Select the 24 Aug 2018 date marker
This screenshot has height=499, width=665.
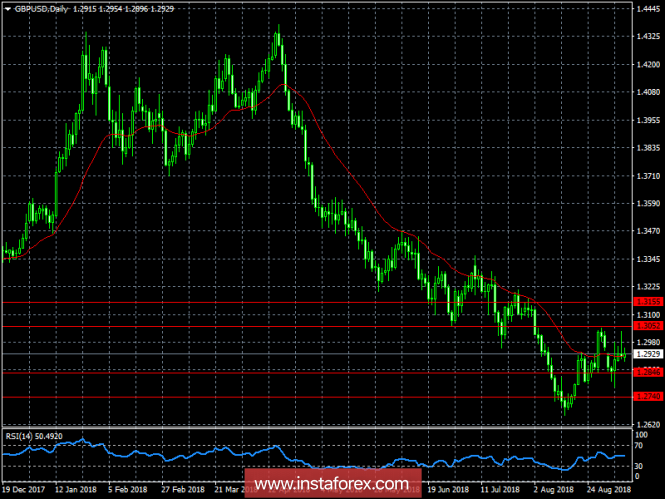[609, 489]
